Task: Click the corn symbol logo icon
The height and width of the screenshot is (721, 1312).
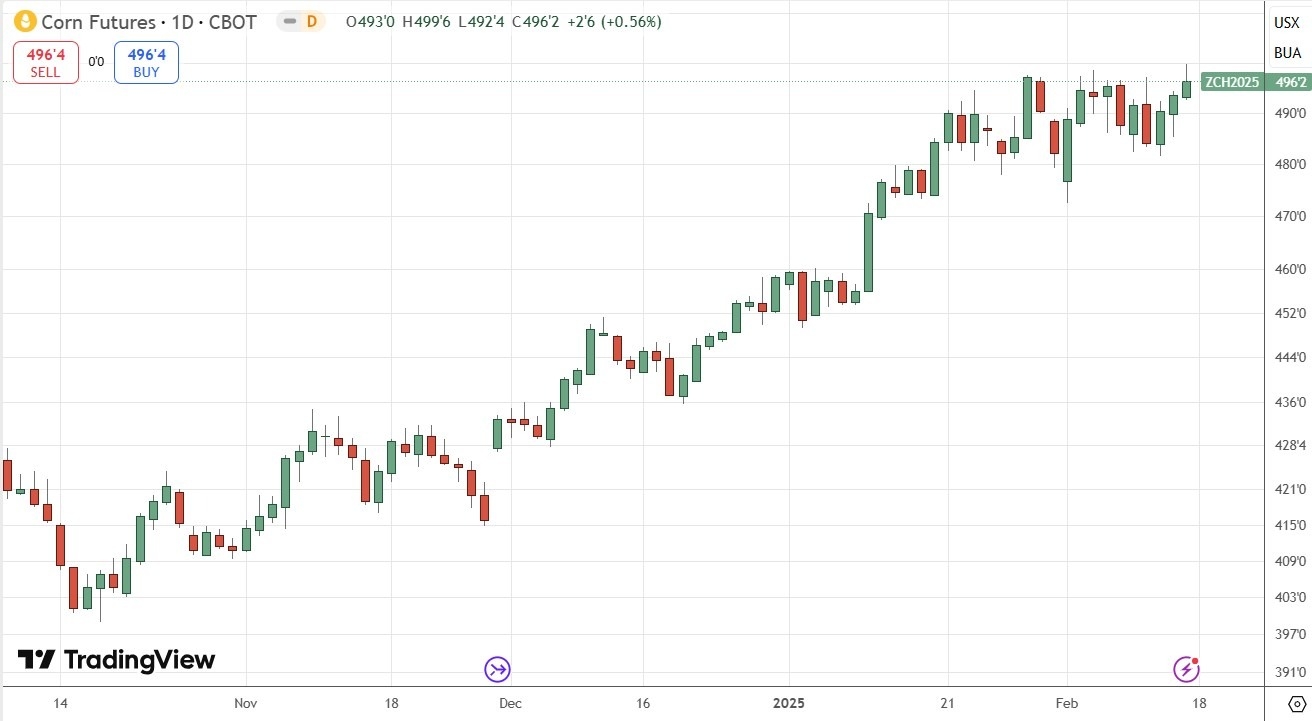Action: coord(24,21)
